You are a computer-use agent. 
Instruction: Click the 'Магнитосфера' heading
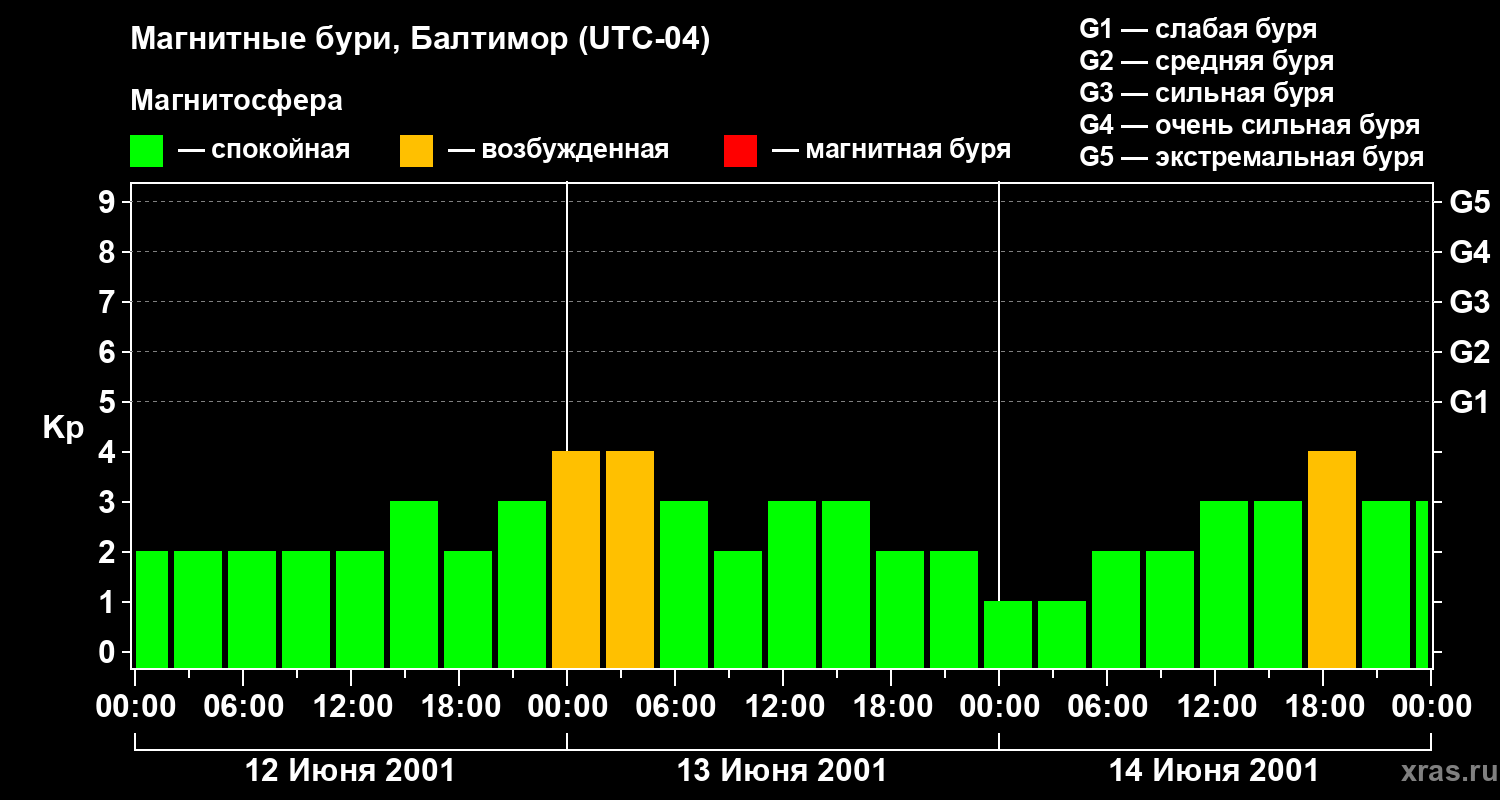(237, 101)
